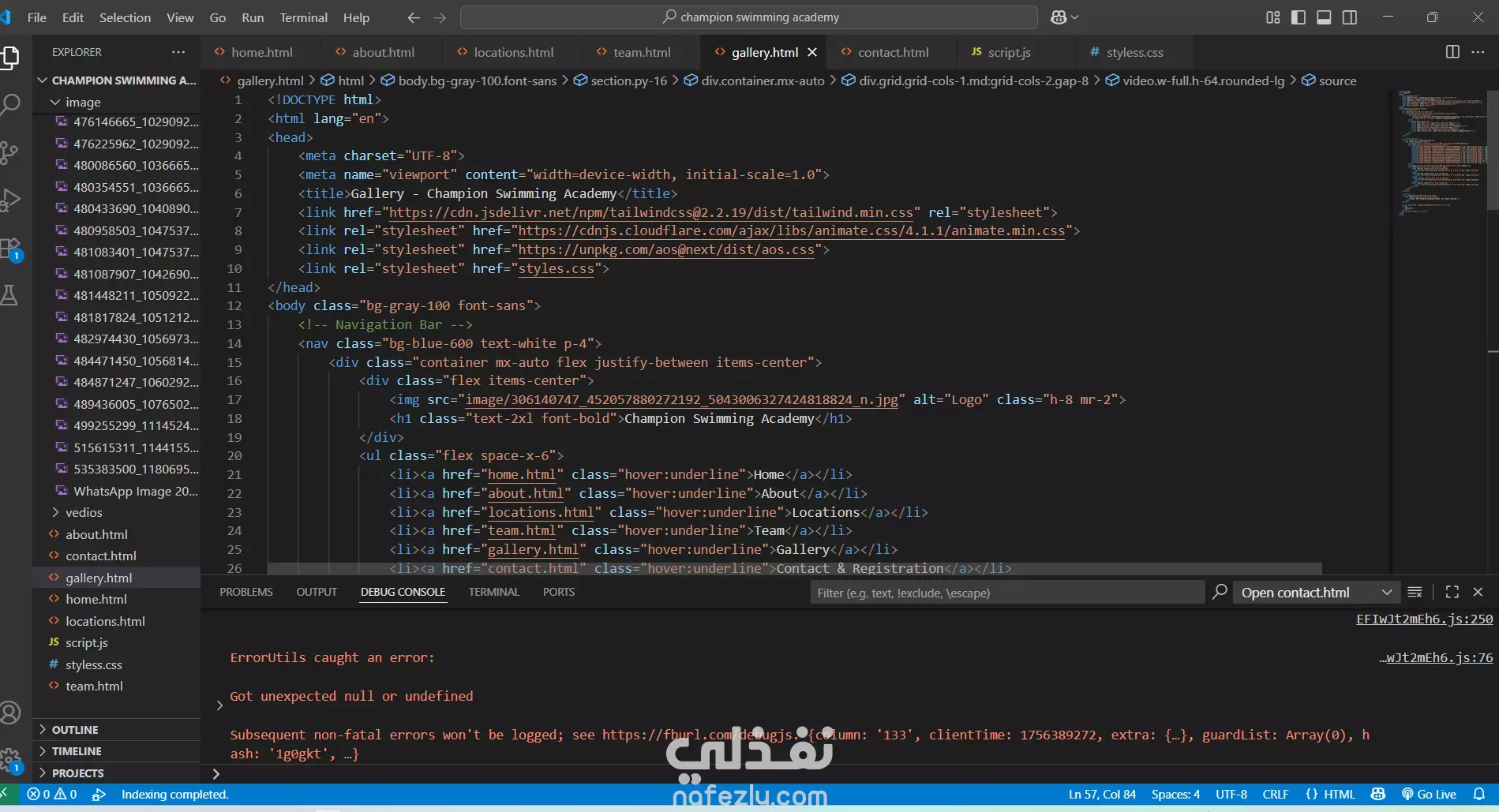Click the debug console Filter field
1499x812 pixels.
[1007, 593]
